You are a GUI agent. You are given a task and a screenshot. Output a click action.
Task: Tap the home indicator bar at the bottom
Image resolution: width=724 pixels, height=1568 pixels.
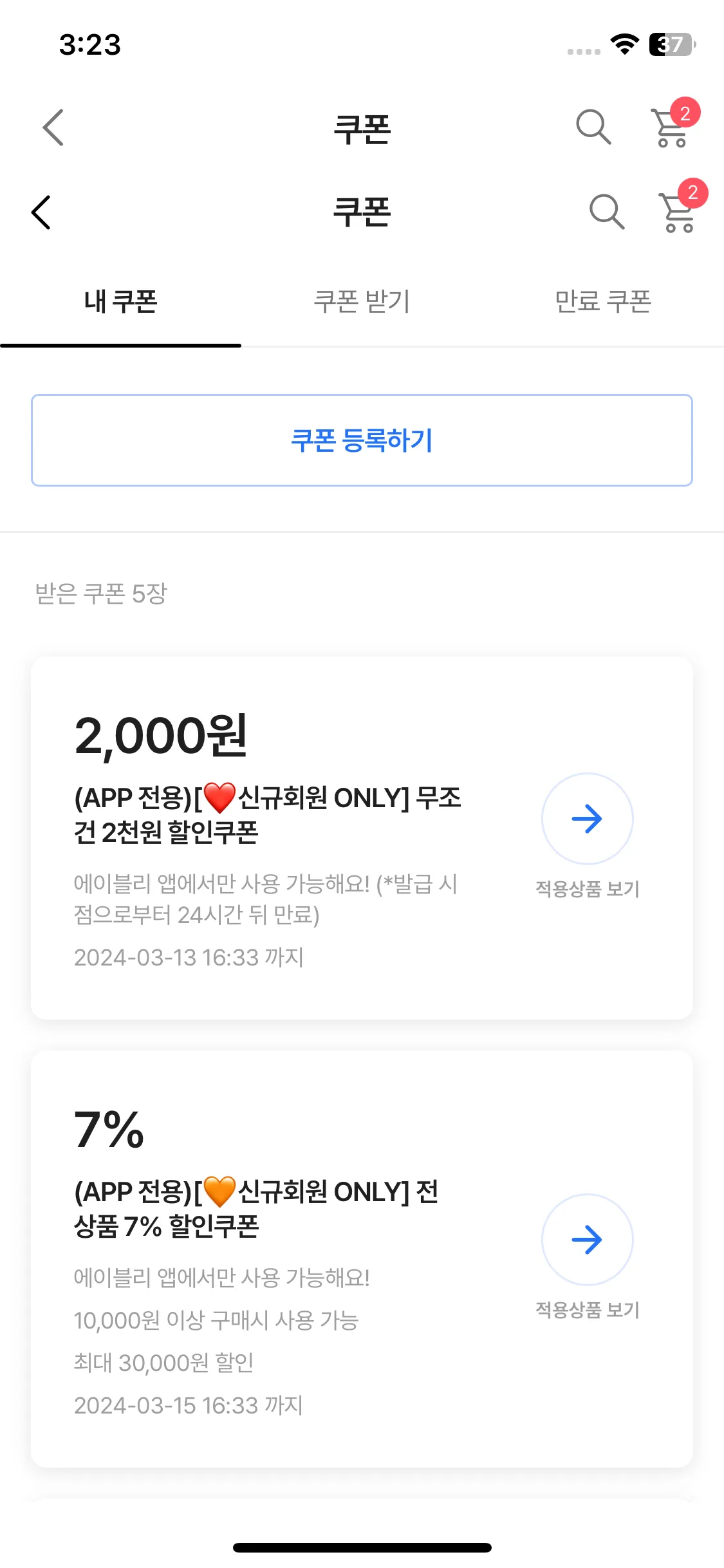[362, 1547]
